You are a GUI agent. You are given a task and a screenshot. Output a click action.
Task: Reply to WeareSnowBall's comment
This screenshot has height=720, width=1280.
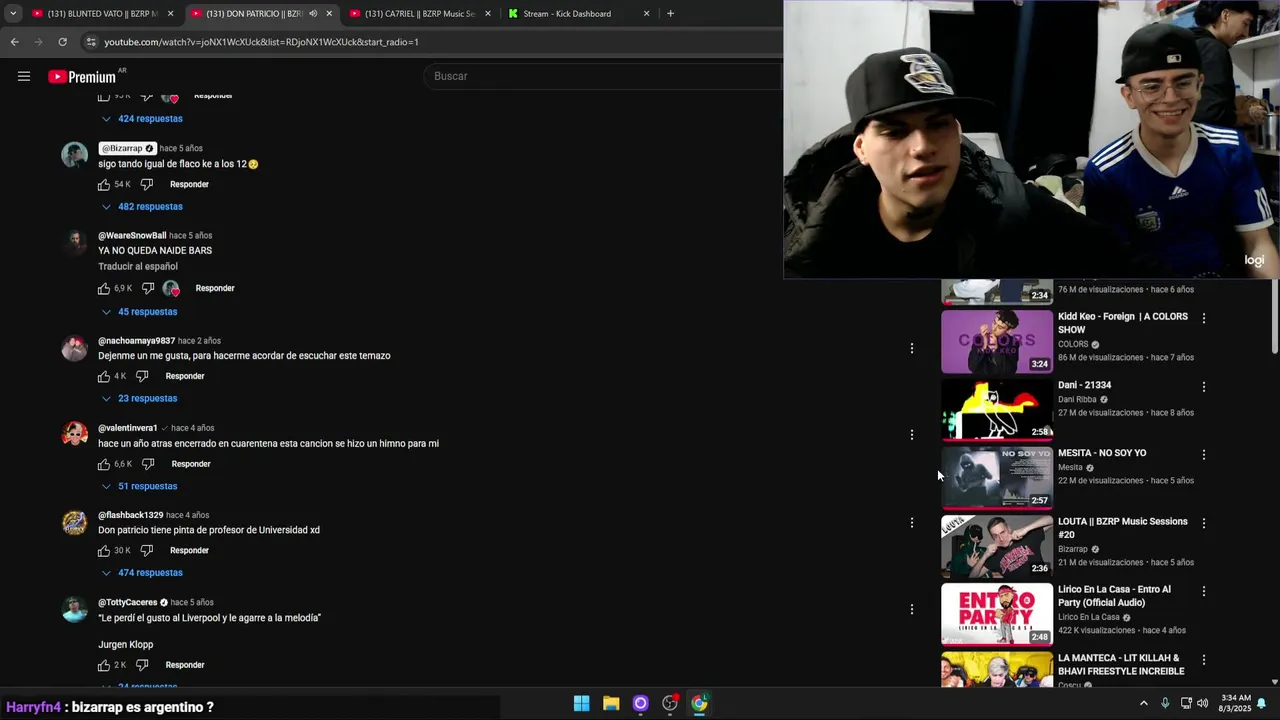[215, 289]
